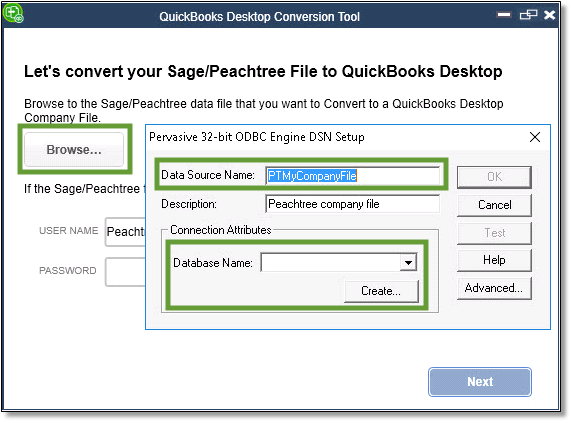Click OK in DSN Setup dialog

pyautogui.click(x=494, y=177)
